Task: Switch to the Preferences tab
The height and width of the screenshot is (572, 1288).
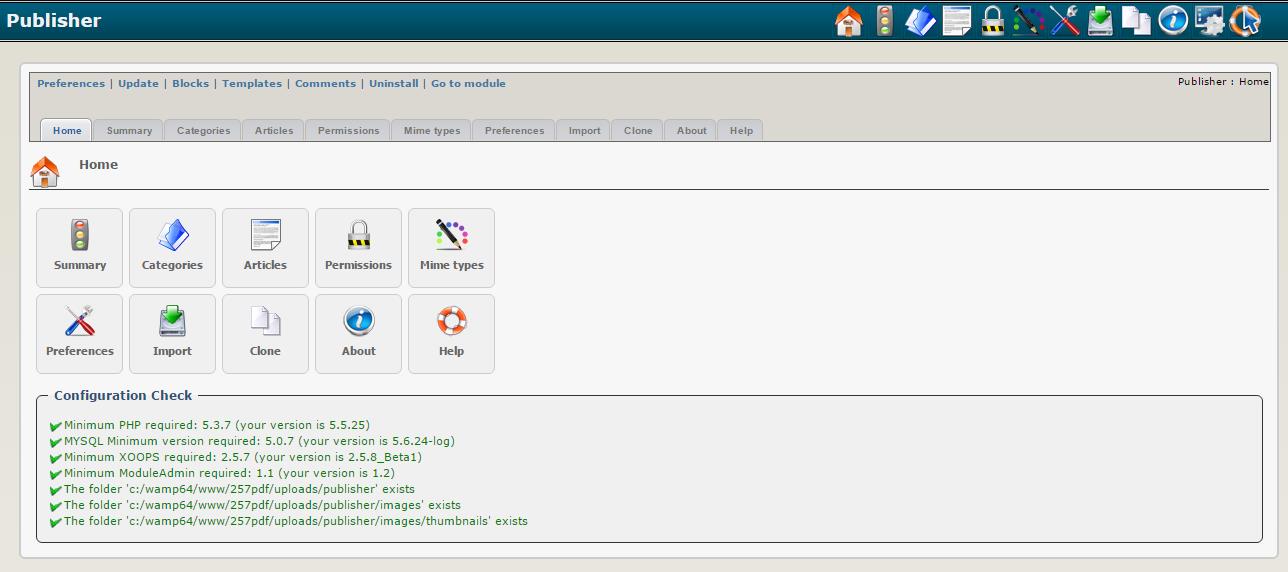Action: click(x=514, y=130)
